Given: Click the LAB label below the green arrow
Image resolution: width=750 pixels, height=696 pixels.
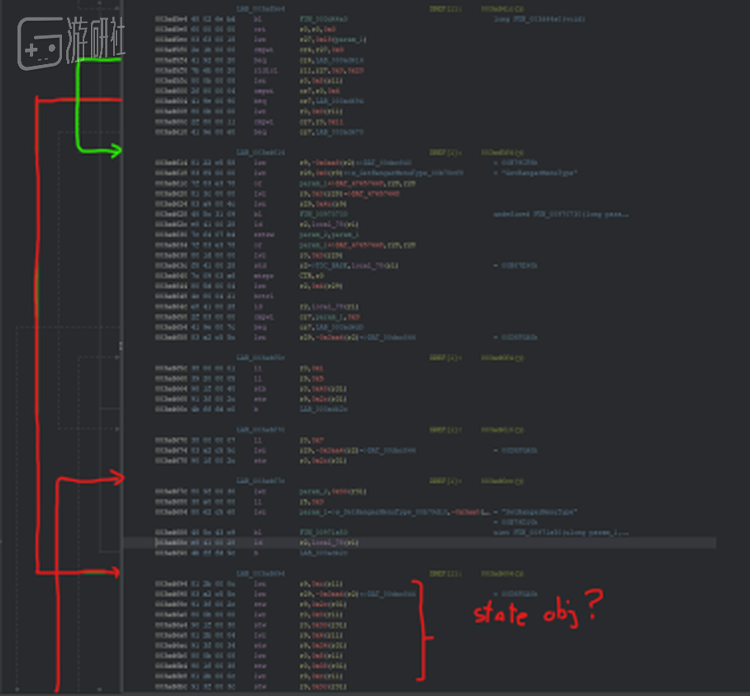Looking at the screenshot, I should click(260, 152).
